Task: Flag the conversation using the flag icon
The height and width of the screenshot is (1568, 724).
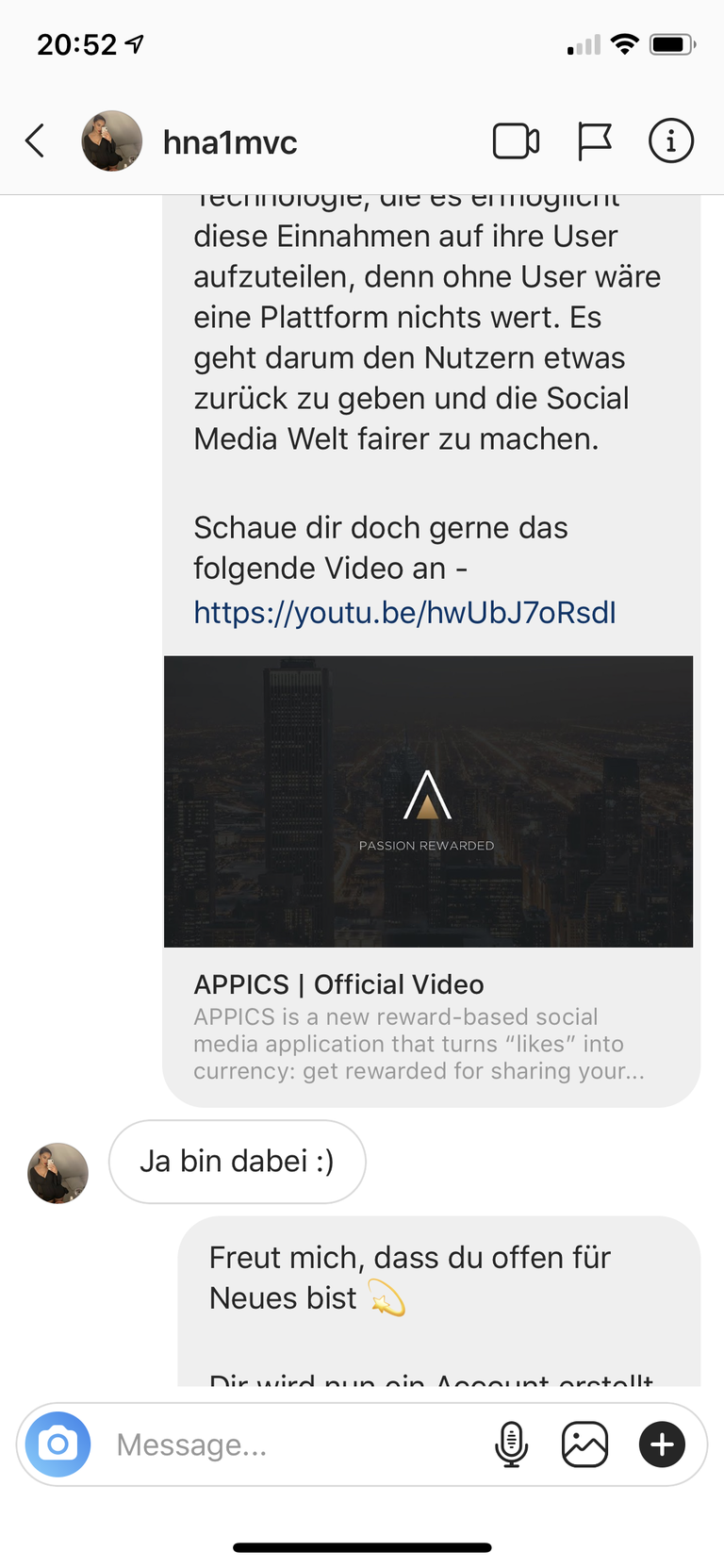Action: (x=594, y=142)
